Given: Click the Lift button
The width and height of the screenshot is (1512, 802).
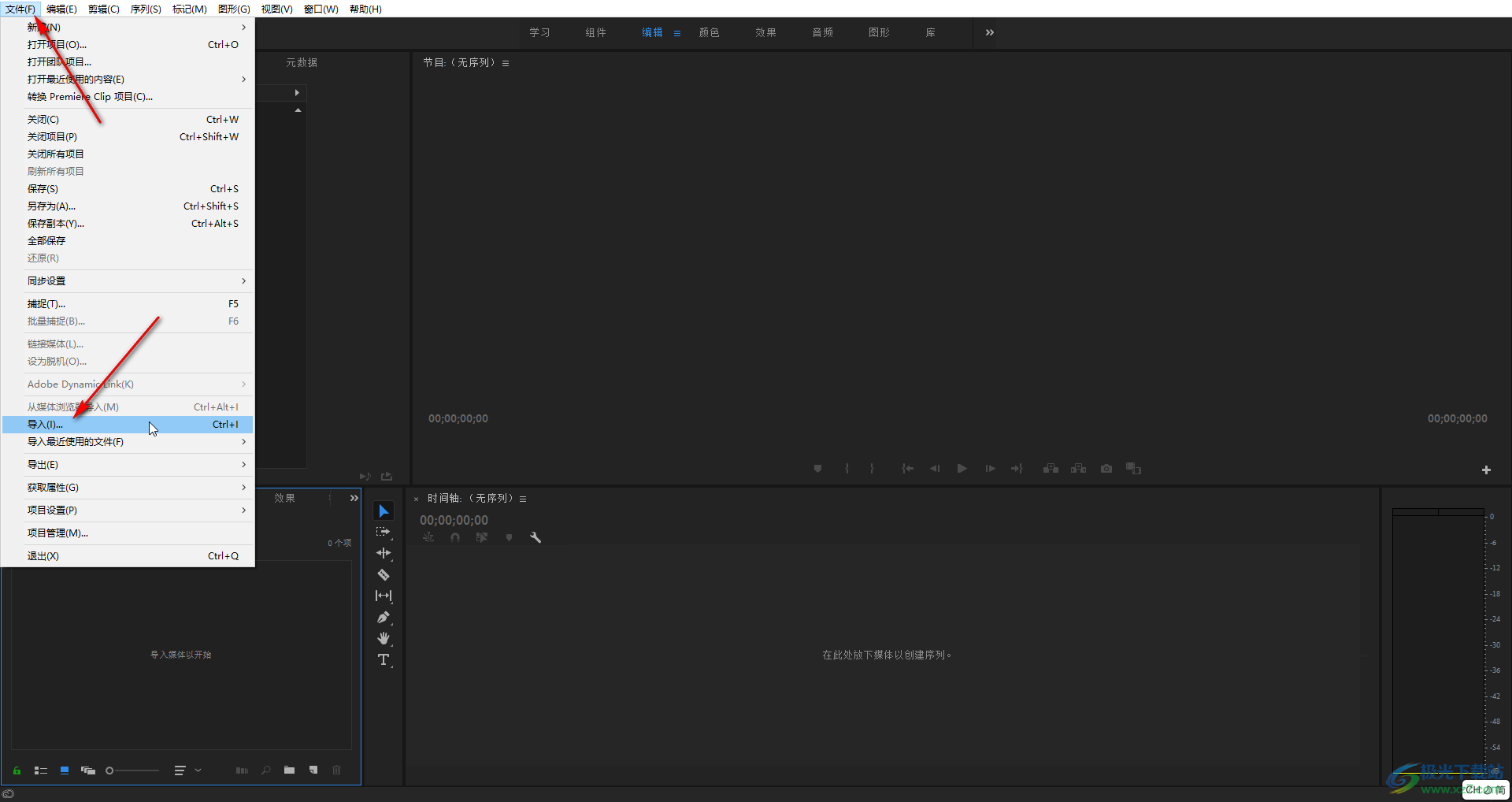Looking at the screenshot, I should (1051, 469).
